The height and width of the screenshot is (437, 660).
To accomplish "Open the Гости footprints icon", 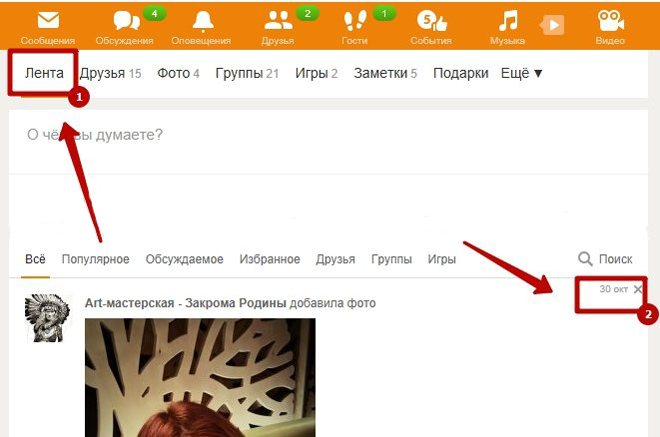I will pos(355,21).
